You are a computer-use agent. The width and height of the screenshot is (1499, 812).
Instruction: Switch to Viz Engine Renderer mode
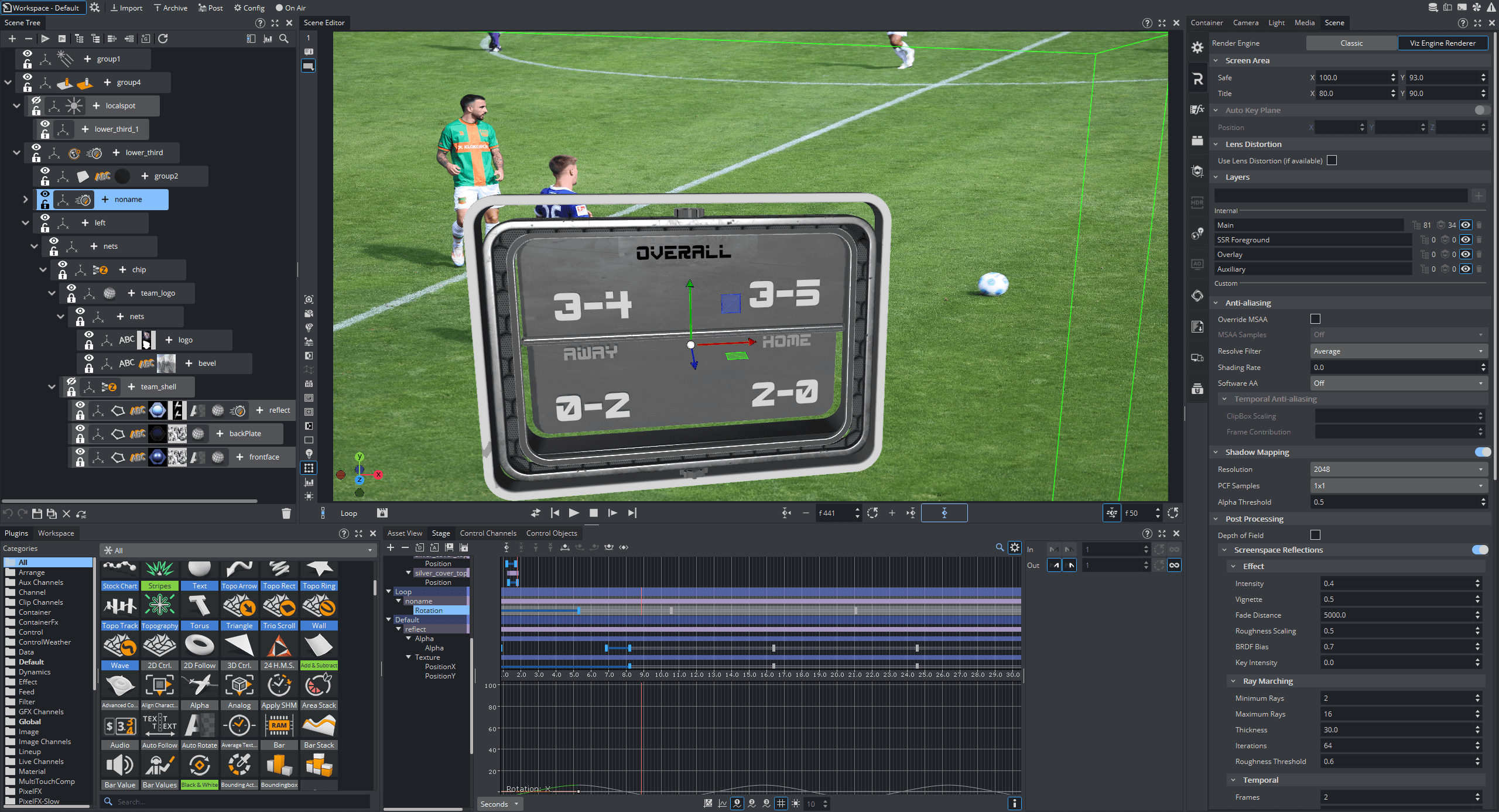[1443, 43]
